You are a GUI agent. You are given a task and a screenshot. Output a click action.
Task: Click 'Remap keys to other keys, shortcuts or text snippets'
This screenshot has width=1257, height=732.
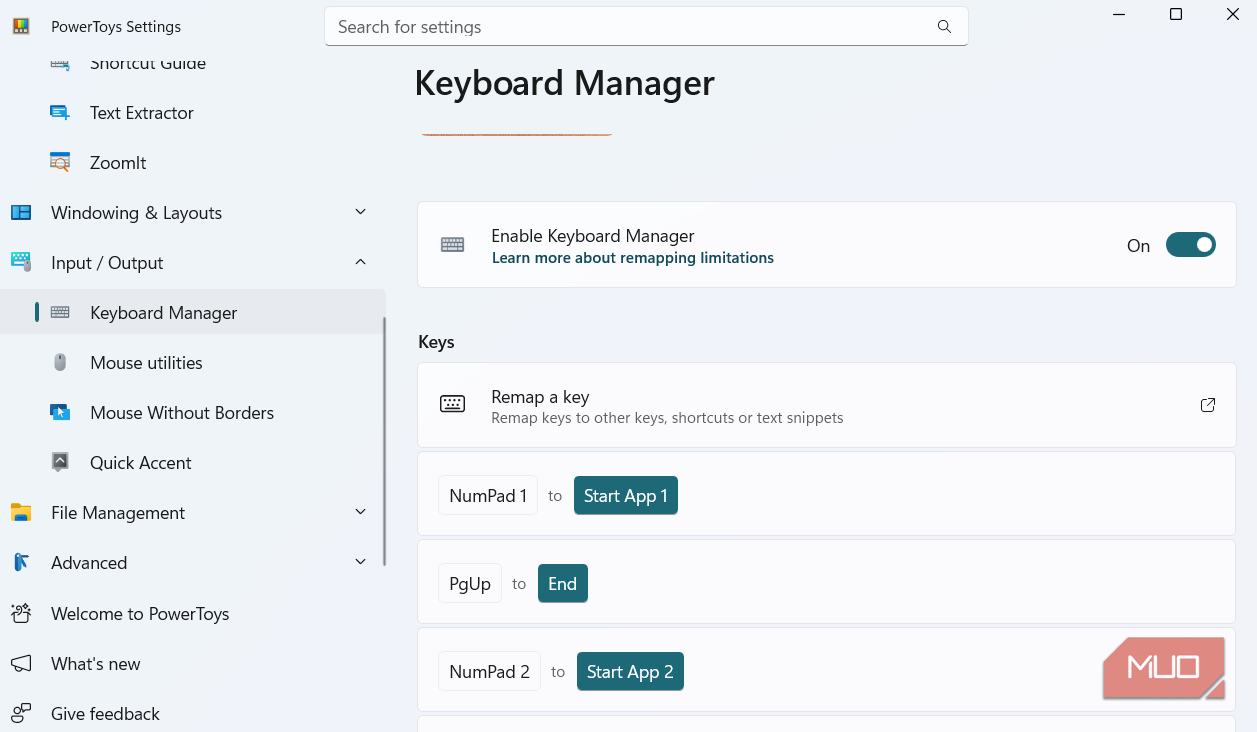667,418
